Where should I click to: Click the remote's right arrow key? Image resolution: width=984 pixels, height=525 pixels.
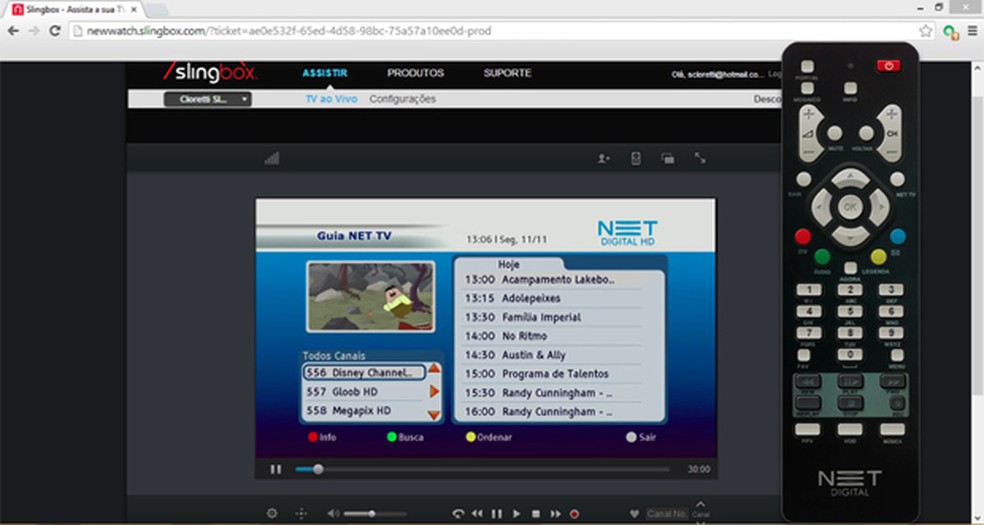879,207
